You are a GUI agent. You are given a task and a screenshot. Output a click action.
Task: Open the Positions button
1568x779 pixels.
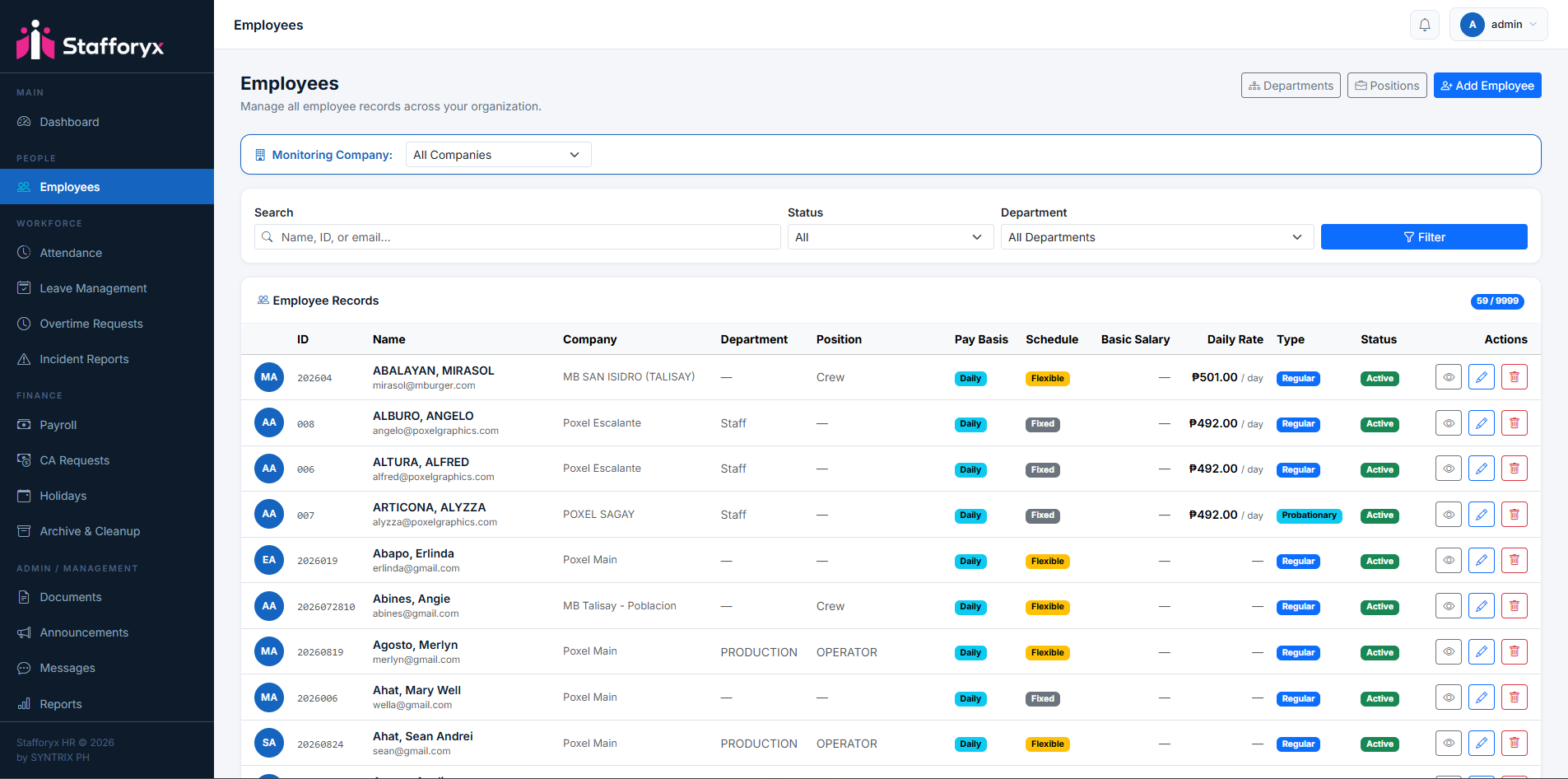pos(1387,86)
